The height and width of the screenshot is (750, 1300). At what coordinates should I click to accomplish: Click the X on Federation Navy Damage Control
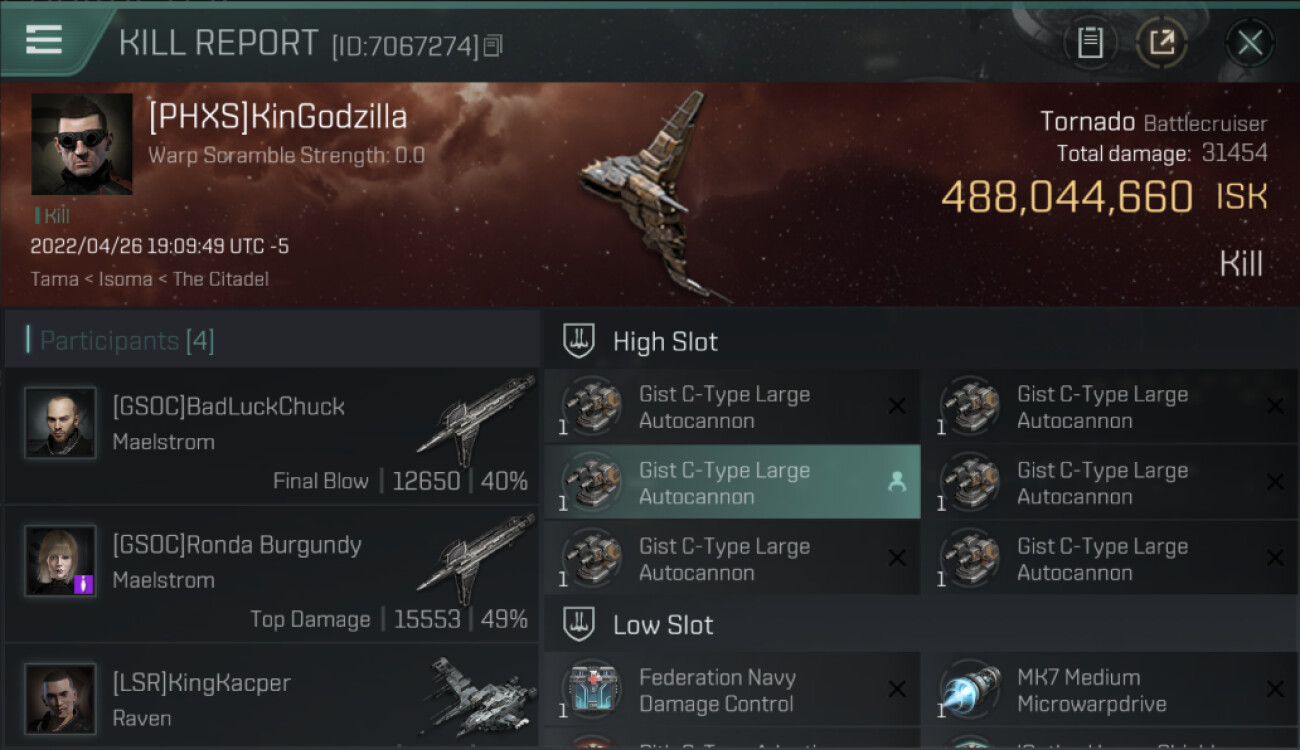pos(897,690)
